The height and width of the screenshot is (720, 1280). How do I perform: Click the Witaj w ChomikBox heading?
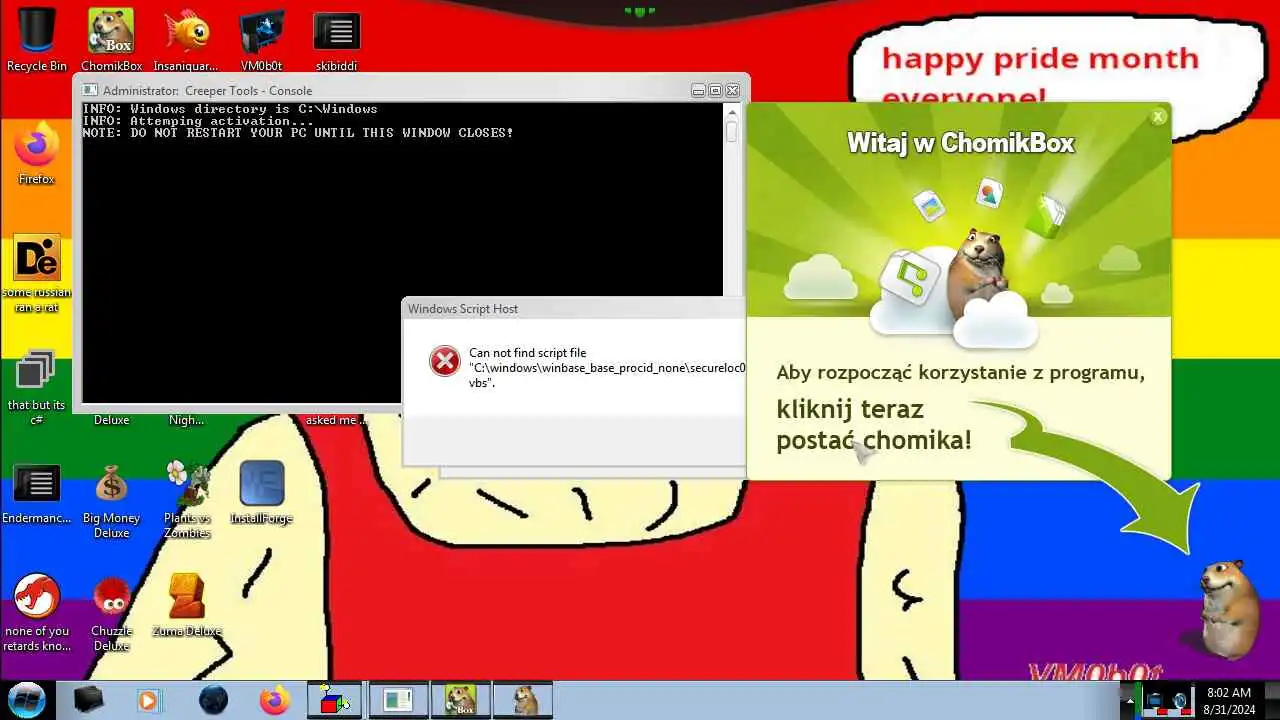960,142
